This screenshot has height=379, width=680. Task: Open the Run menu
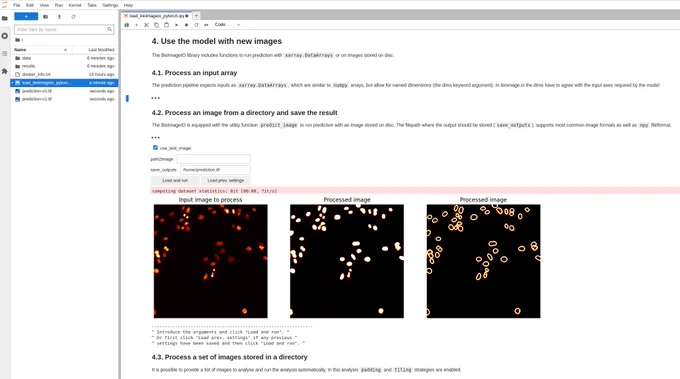tap(59, 5)
